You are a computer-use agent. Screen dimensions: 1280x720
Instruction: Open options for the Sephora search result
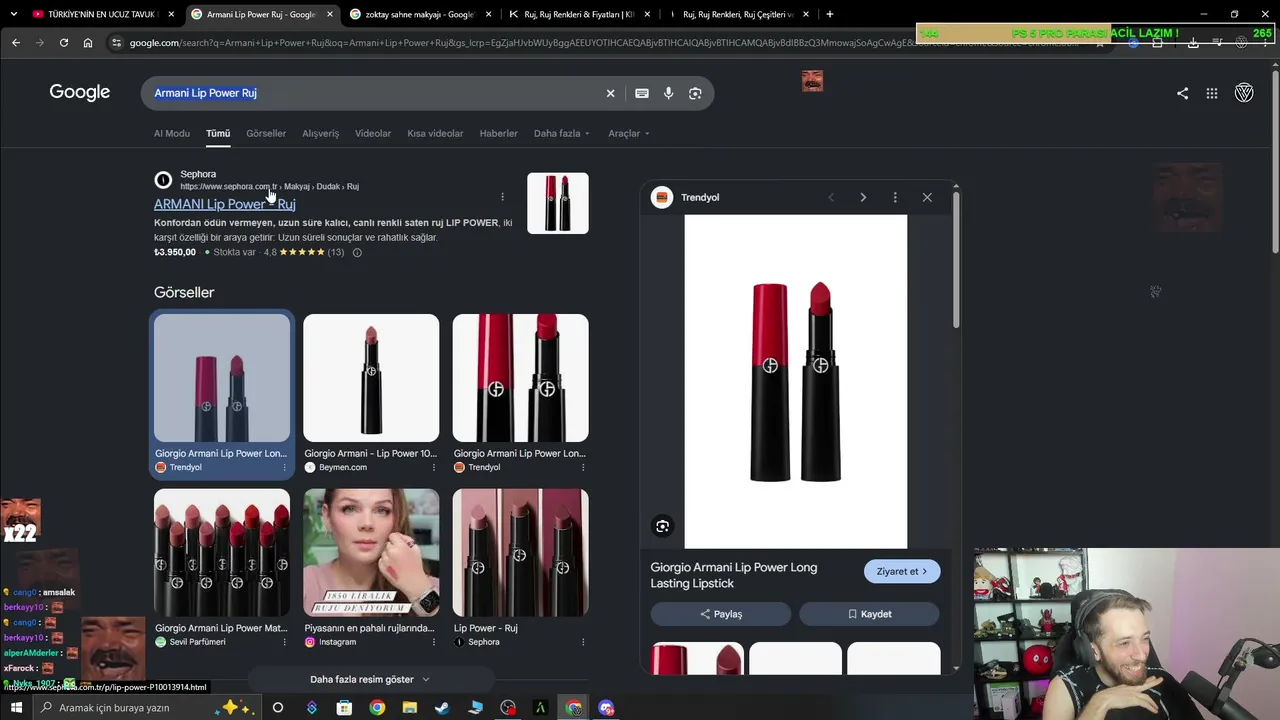(502, 196)
